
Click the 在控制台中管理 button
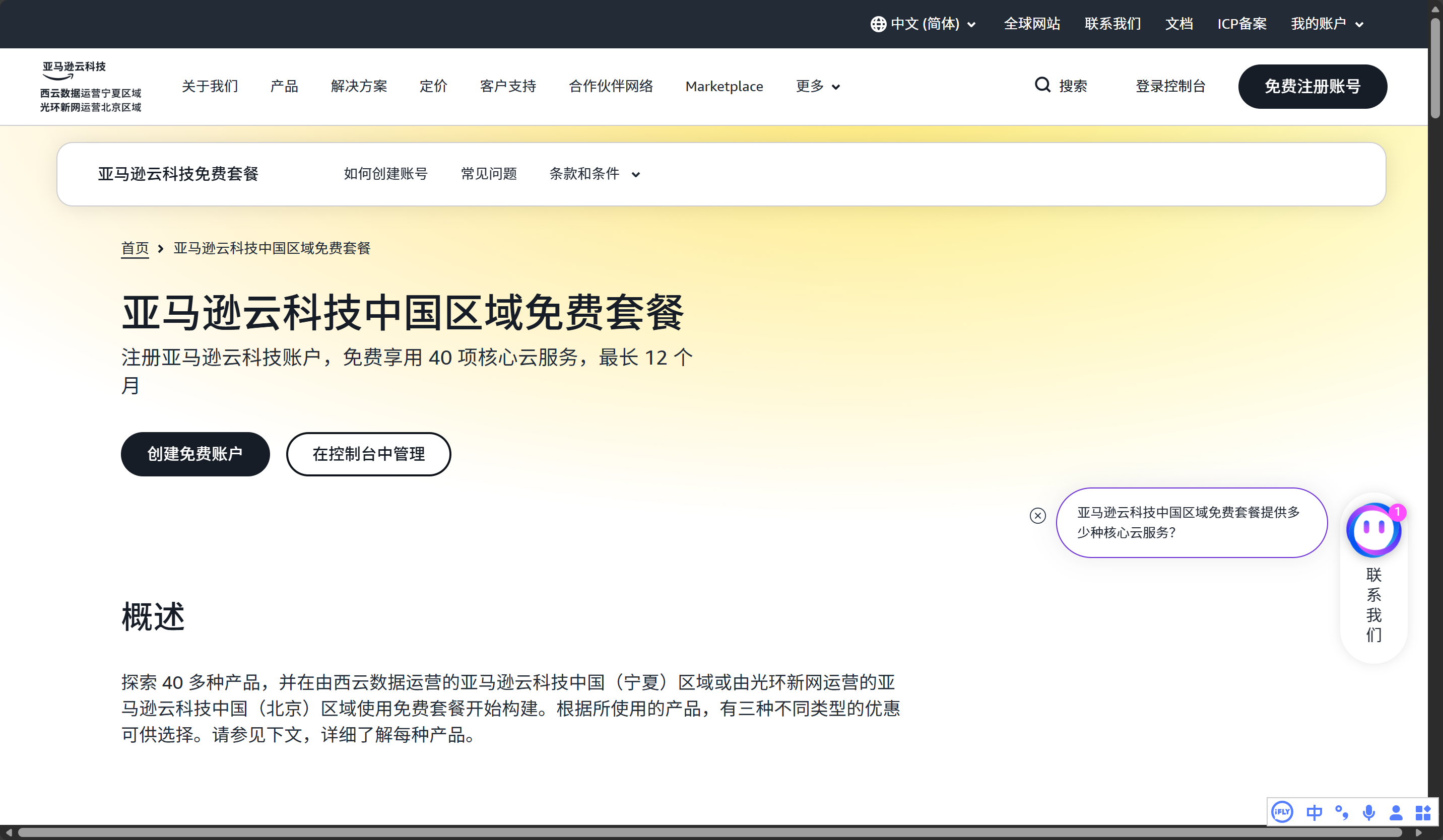pyautogui.click(x=369, y=454)
